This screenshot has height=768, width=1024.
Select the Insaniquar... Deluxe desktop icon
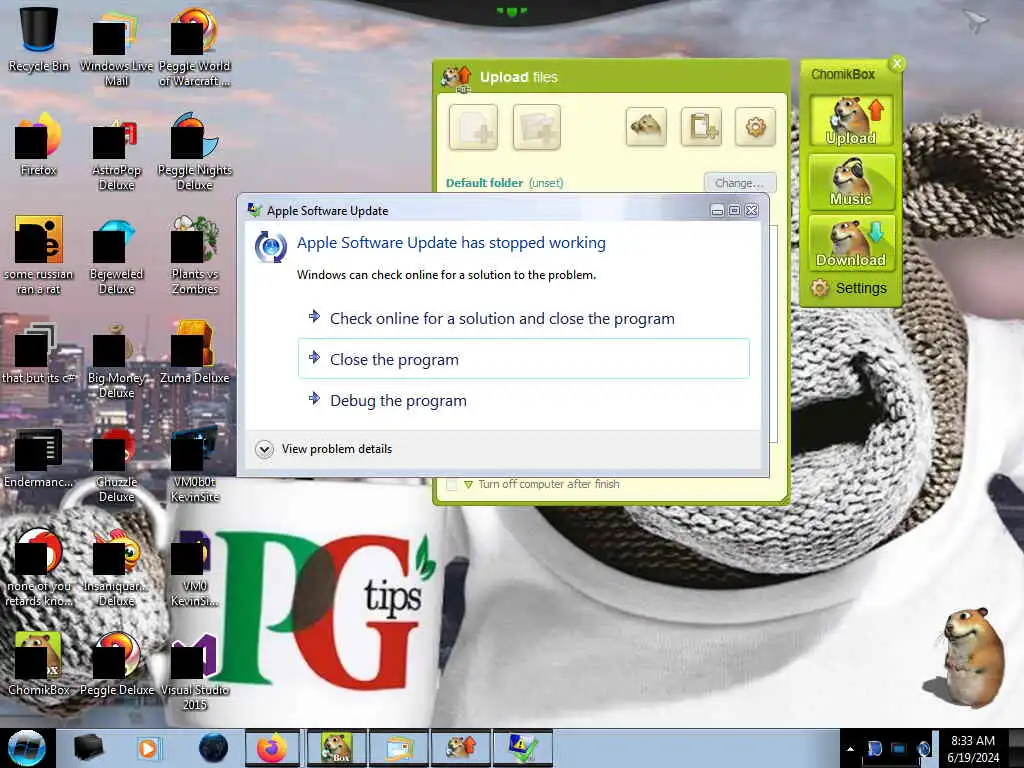point(116,569)
